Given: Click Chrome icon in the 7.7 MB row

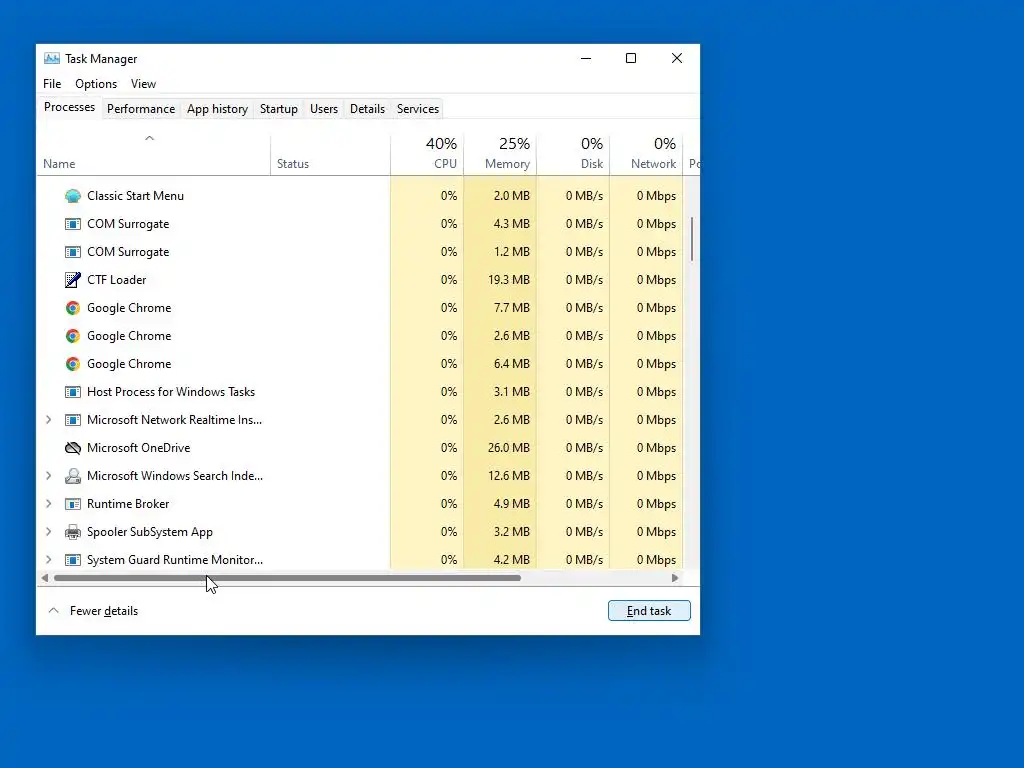Looking at the screenshot, I should coord(72,308).
